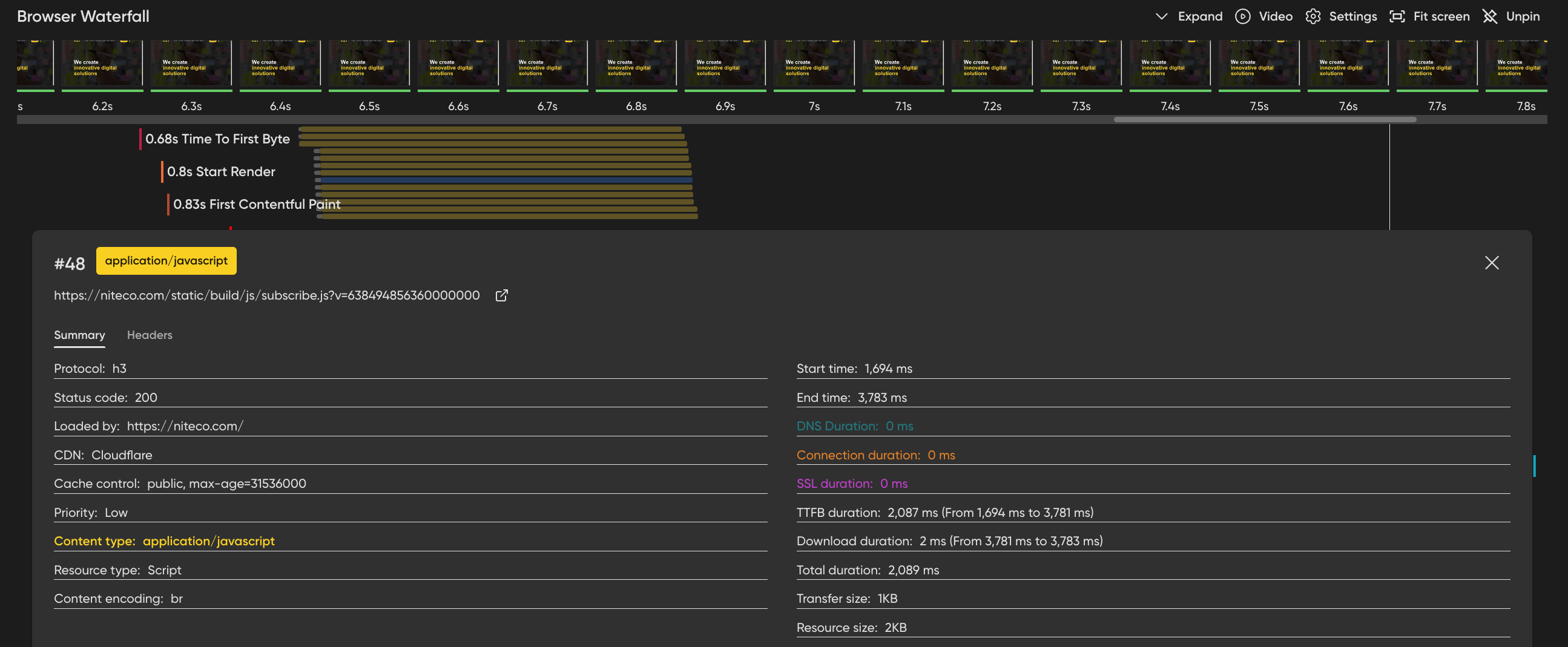The height and width of the screenshot is (647, 1568).
Task: Click the horizontal timeline scrollbar track
Action: [779, 119]
